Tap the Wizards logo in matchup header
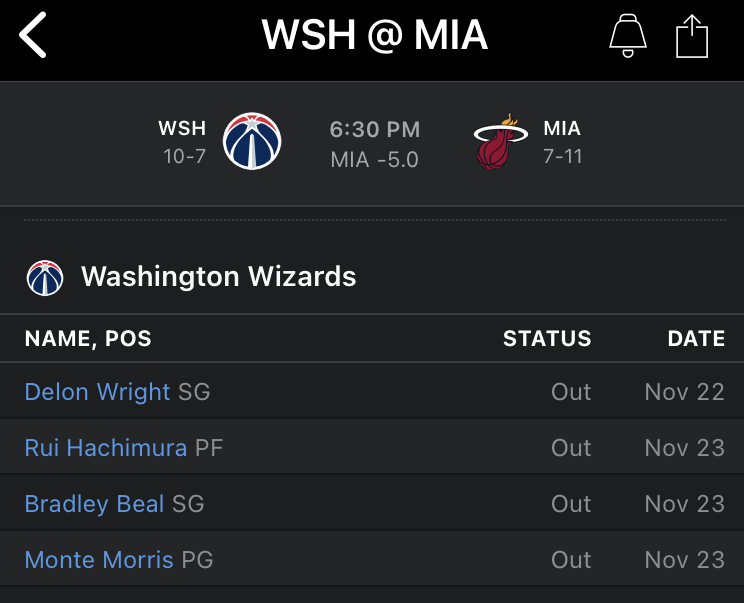The width and height of the screenshot is (744, 603). pyautogui.click(x=252, y=141)
